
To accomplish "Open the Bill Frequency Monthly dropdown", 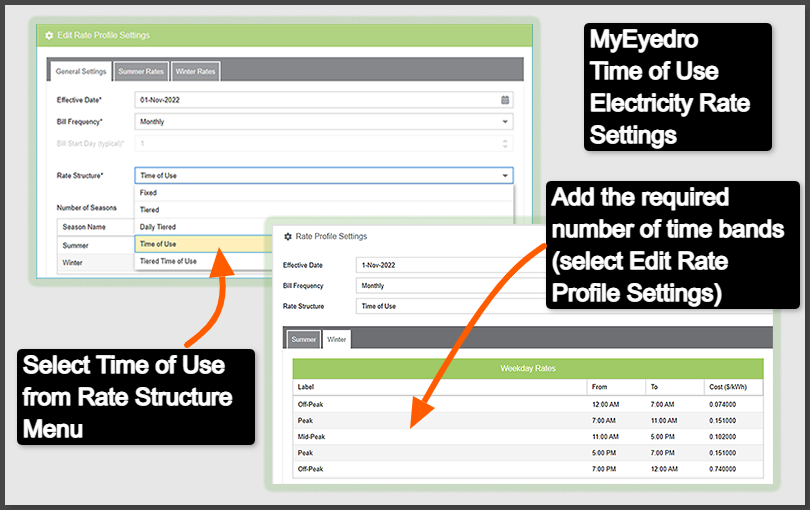I will (x=324, y=121).
